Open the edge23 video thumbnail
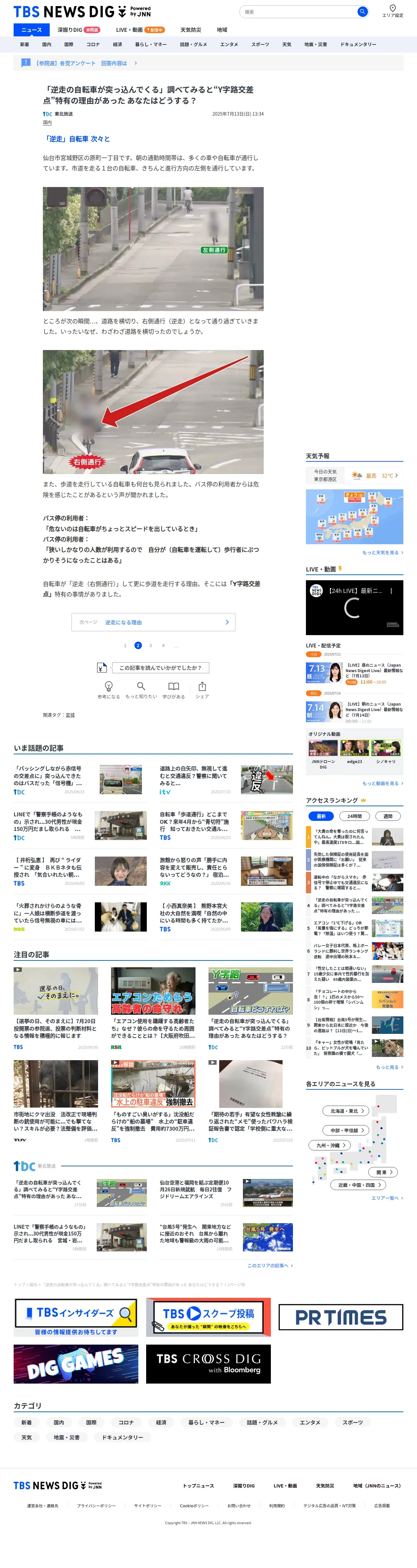 click(x=354, y=748)
